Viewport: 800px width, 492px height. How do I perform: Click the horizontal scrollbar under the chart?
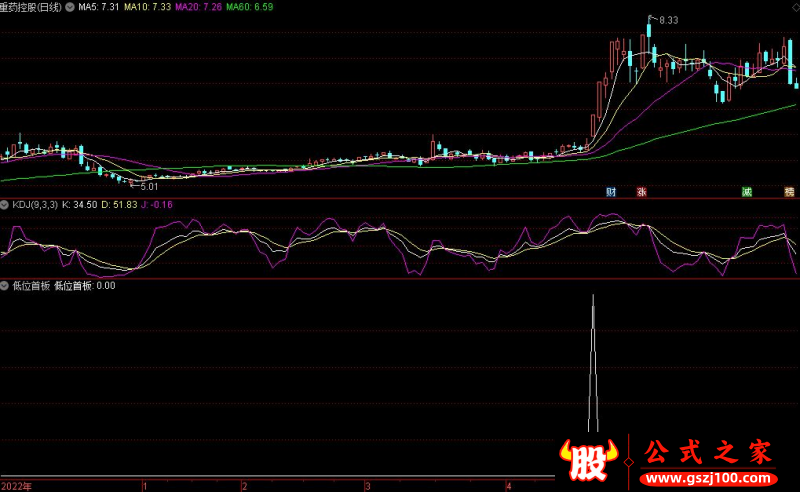(278, 476)
